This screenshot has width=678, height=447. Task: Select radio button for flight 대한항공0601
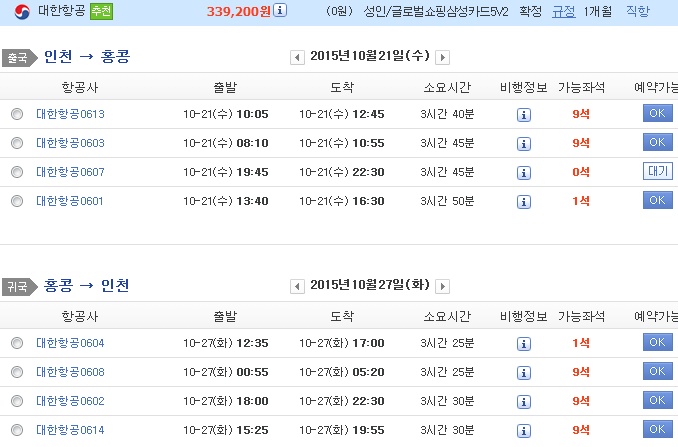pos(17,201)
